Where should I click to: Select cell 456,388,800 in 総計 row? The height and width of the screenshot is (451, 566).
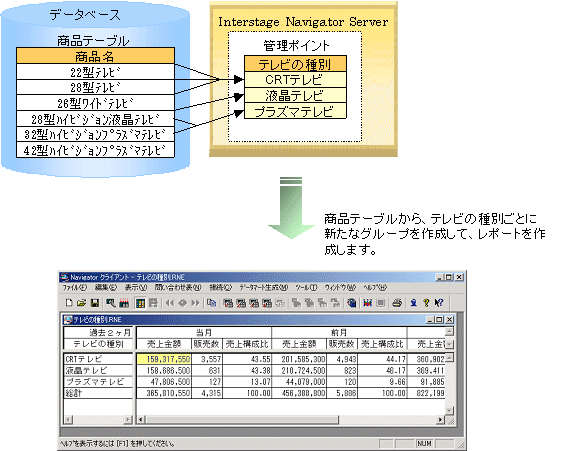299,393
